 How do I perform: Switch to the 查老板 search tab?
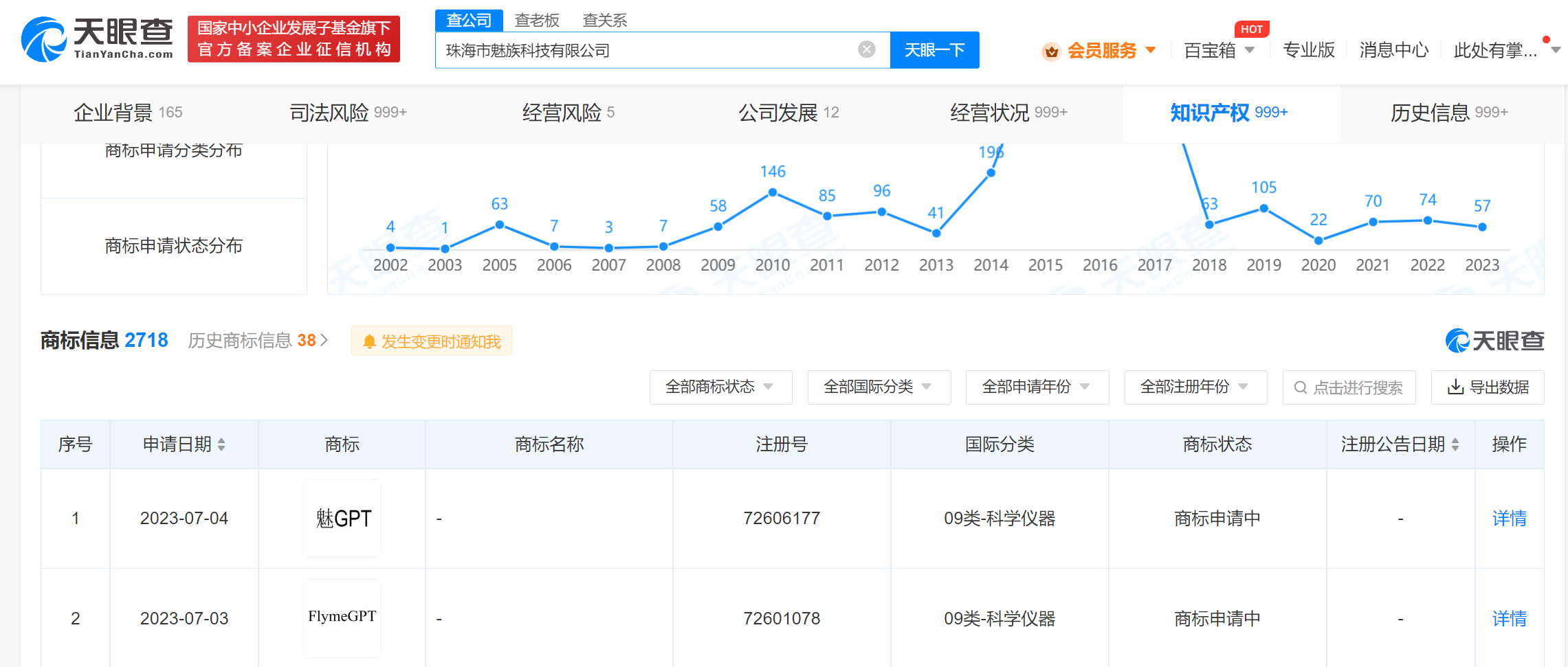tap(537, 20)
